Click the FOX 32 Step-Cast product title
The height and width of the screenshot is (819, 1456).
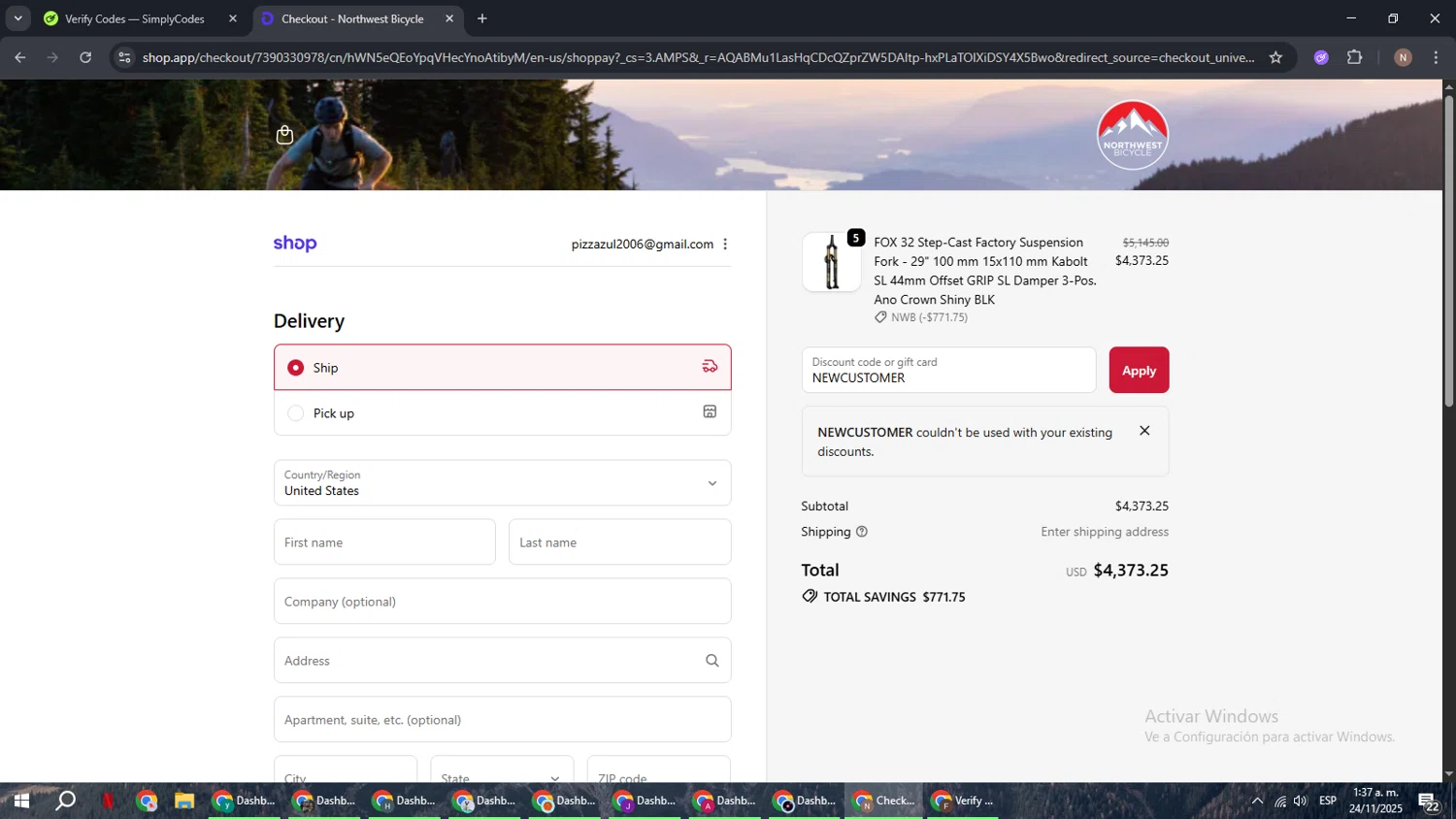[x=985, y=271]
